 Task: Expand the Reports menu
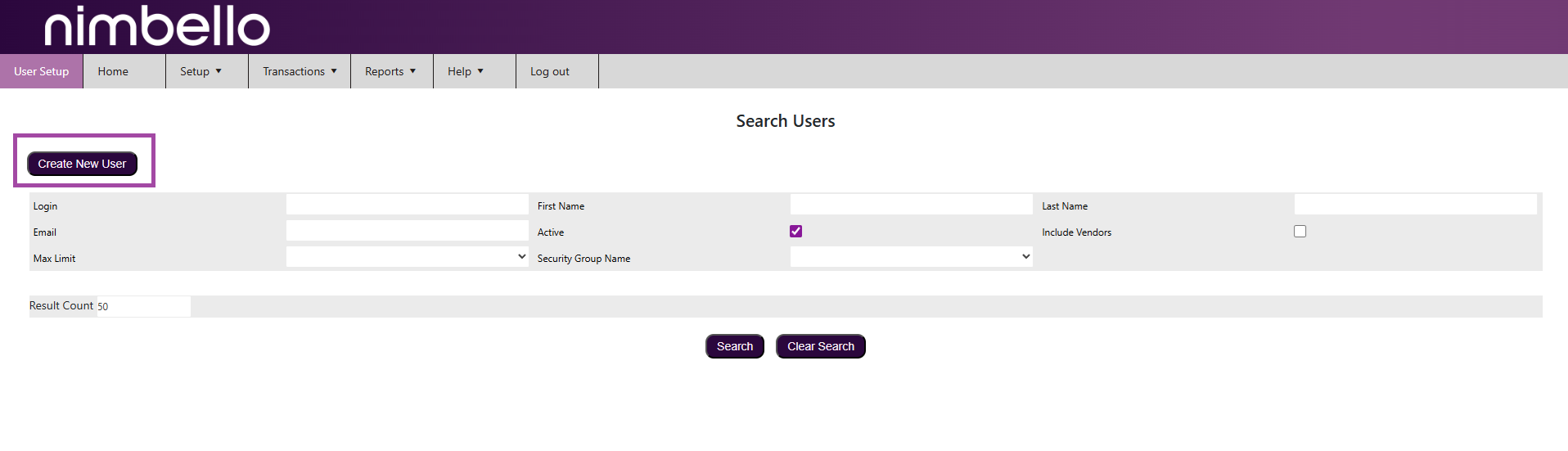point(390,71)
